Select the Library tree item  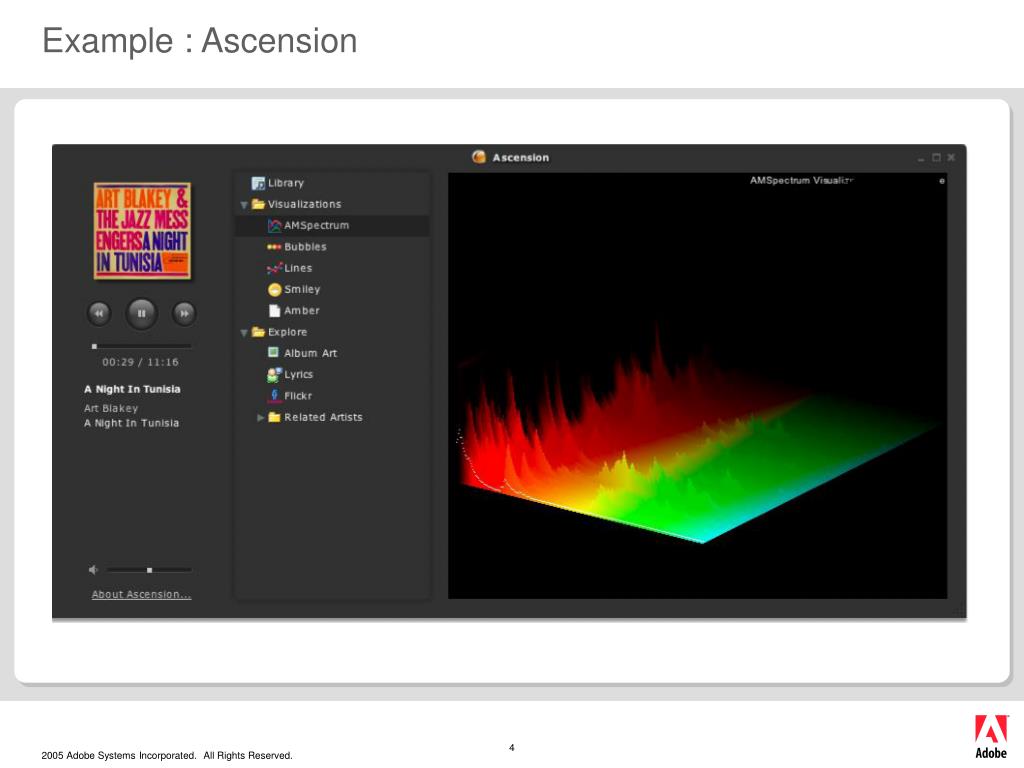(285, 184)
